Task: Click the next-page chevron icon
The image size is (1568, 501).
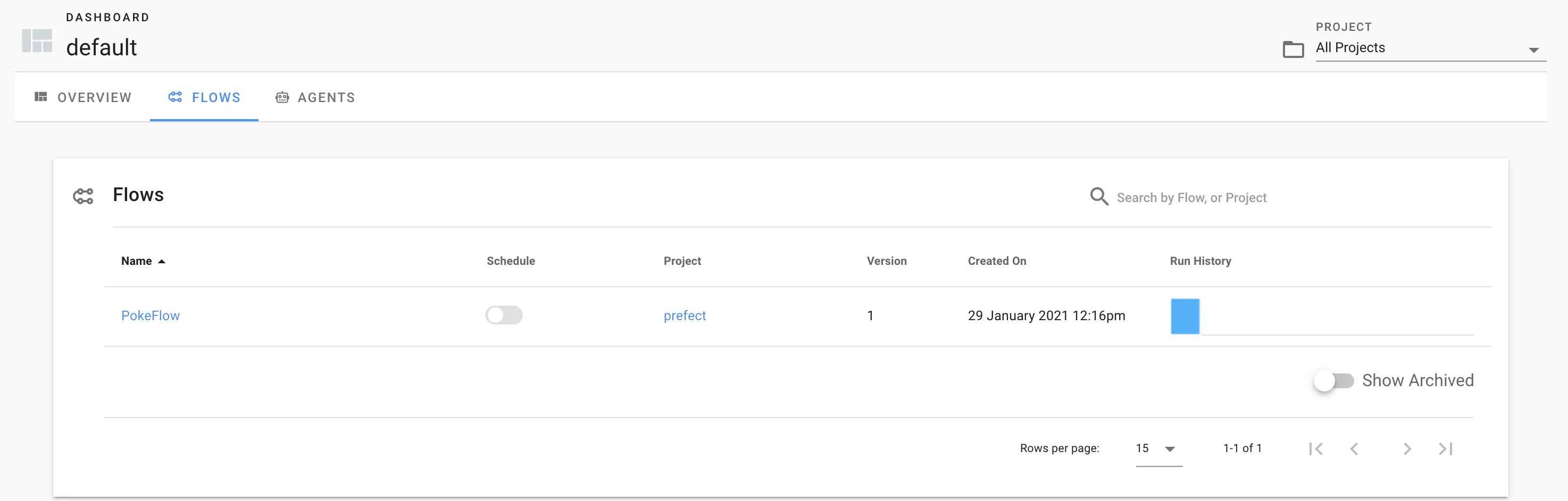Action: click(1407, 449)
